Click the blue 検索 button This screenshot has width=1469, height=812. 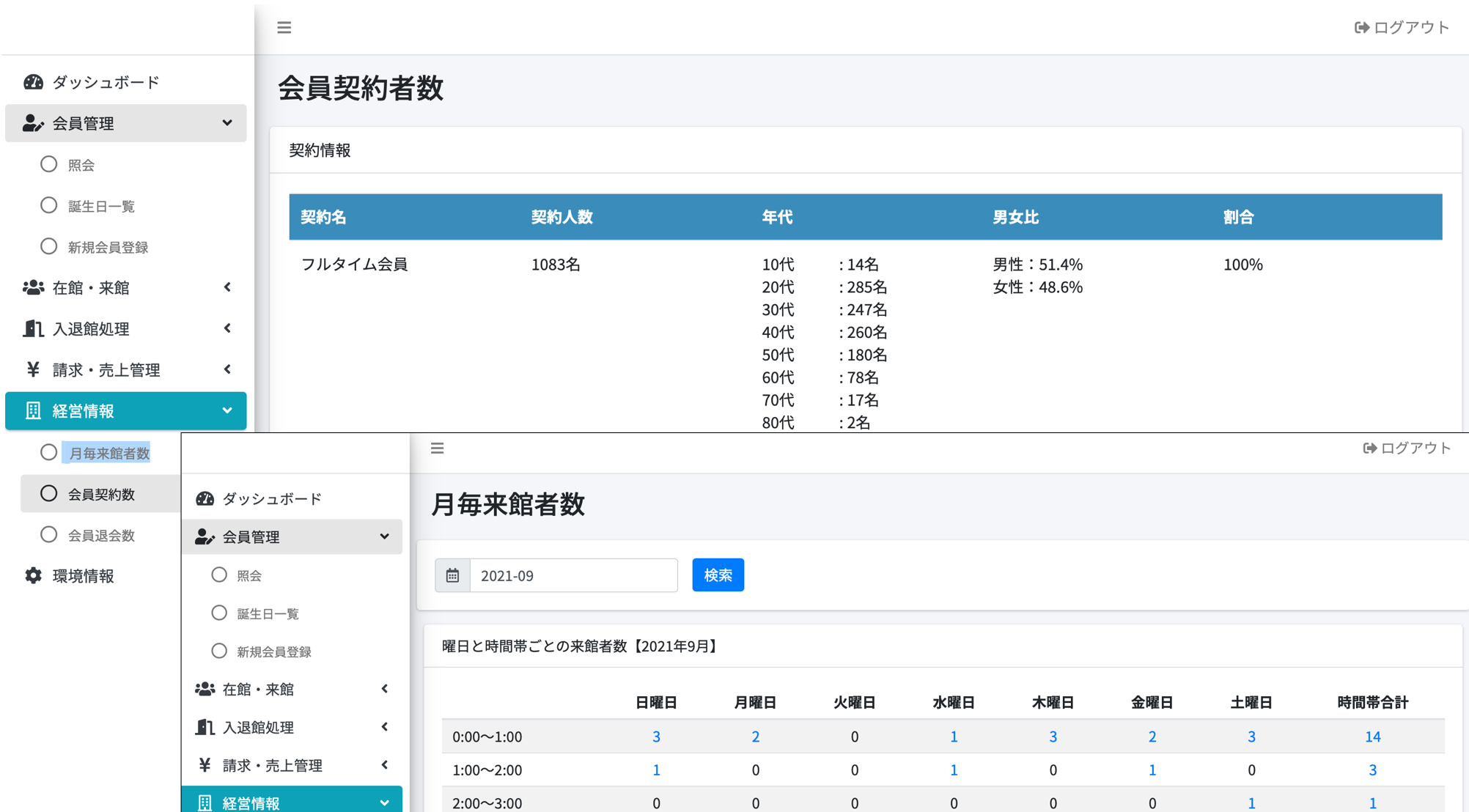(x=718, y=575)
